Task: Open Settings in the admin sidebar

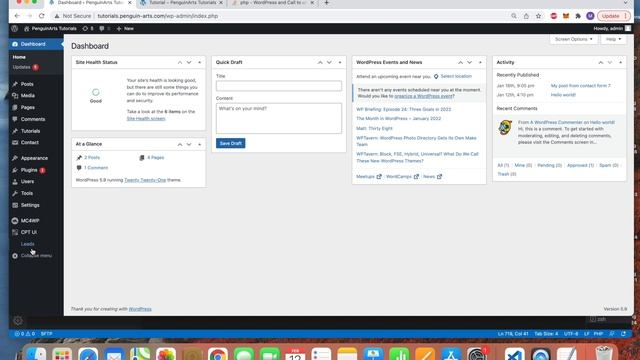Action: tap(30, 205)
